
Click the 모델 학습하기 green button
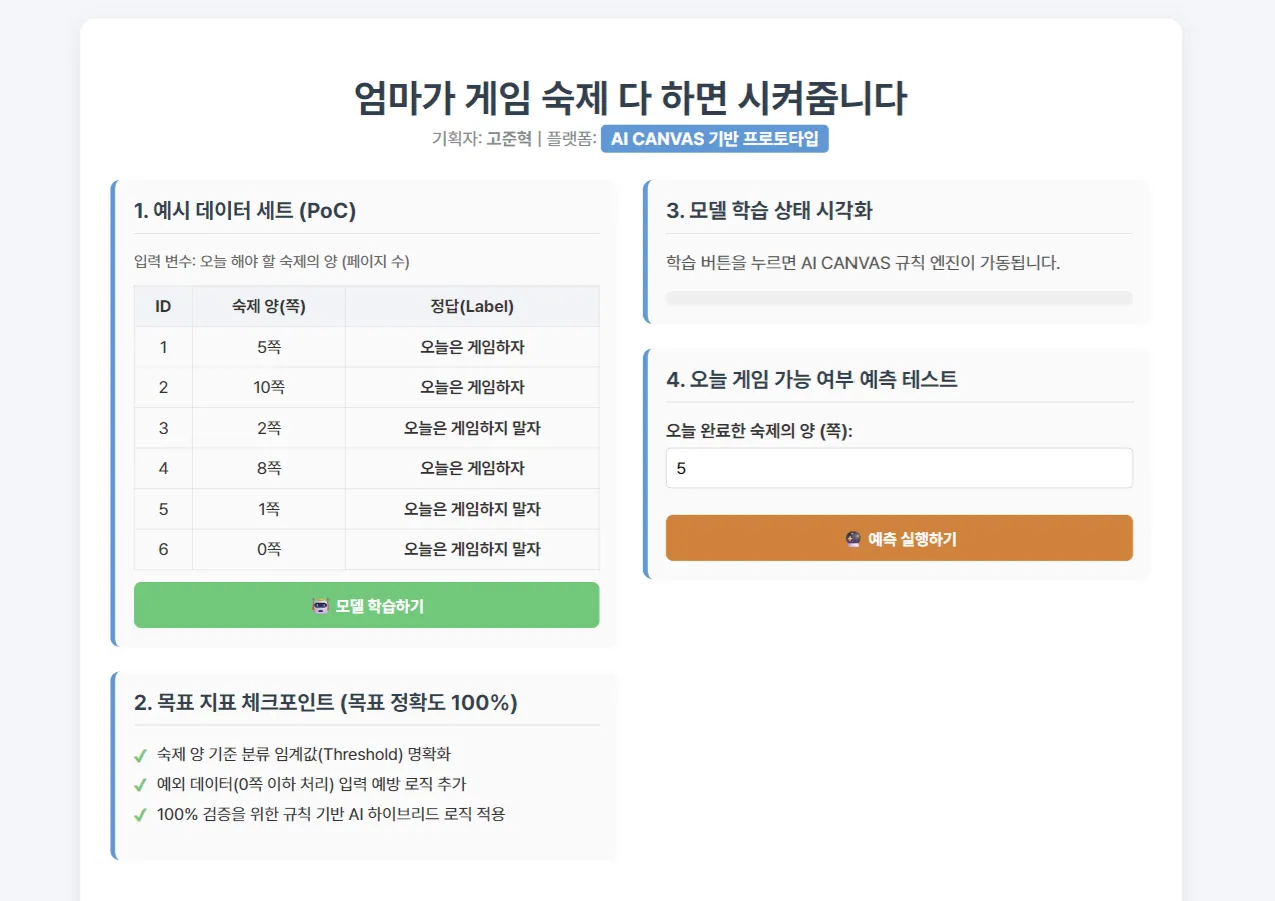tap(366, 605)
